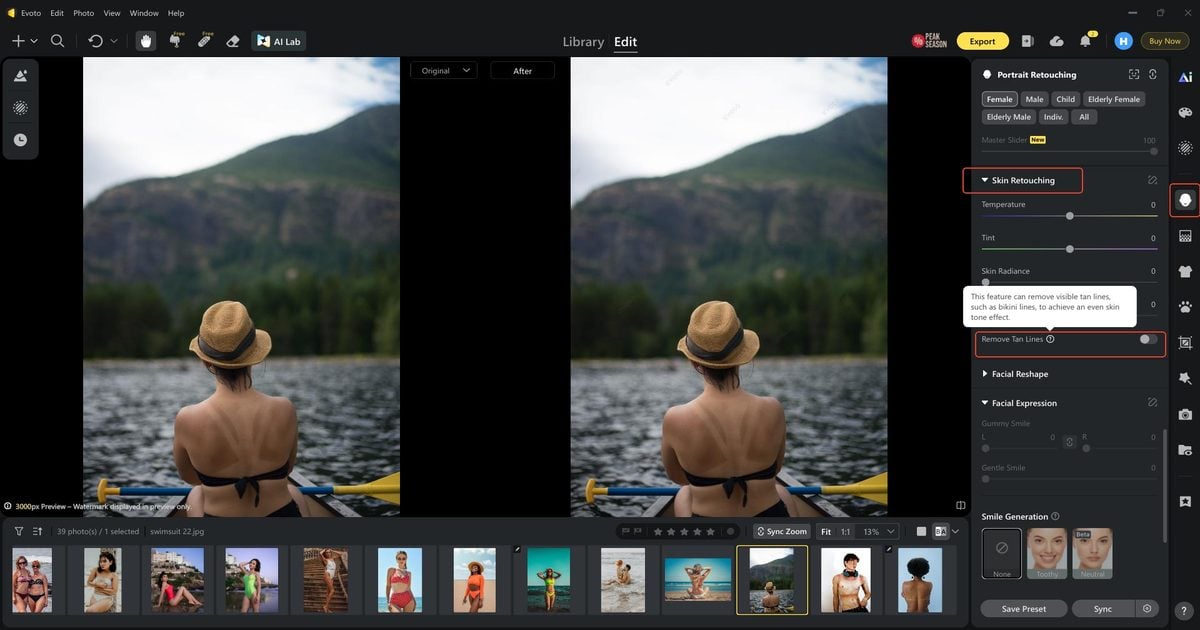Select the Female portrait category
This screenshot has width=1200, height=630.
click(999, 99)
